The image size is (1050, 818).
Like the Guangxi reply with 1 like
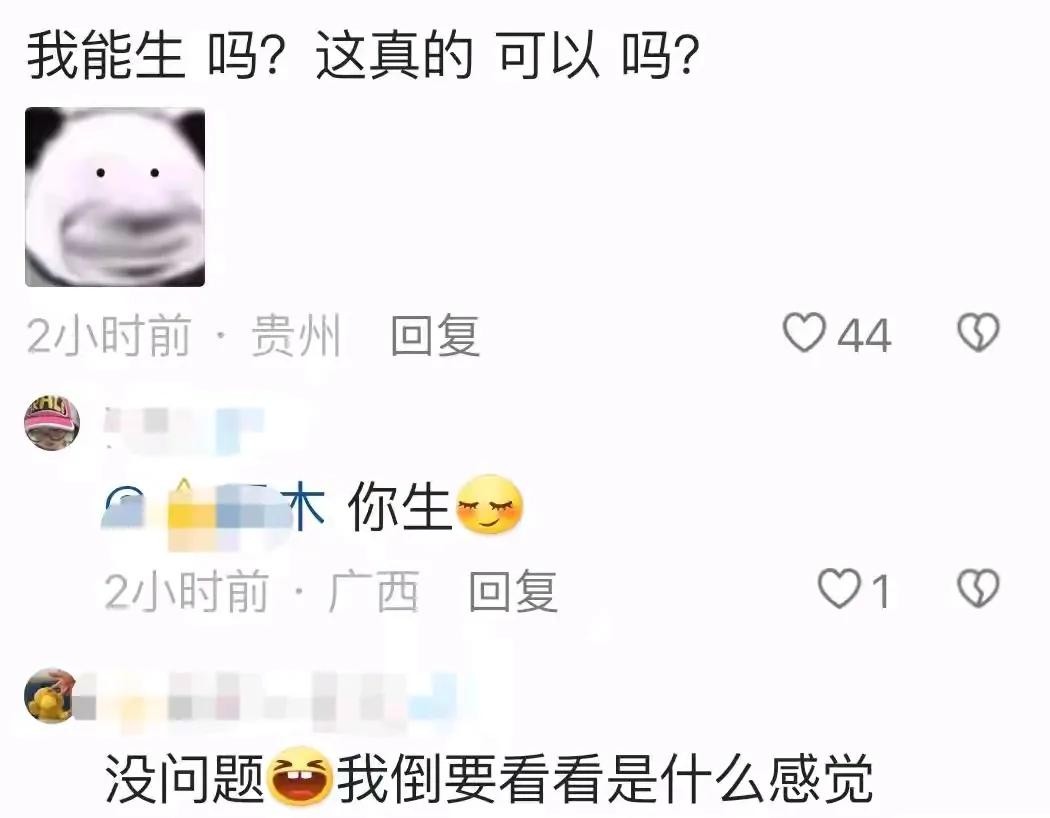pos(839,589)
